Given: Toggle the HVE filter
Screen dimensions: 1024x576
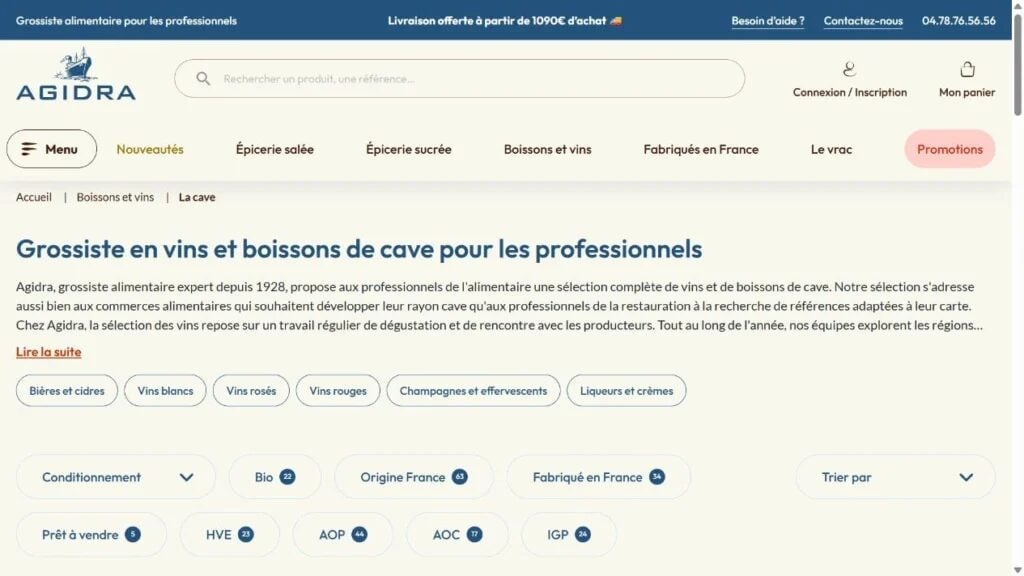Looking at the screenshot, I should click(x=229, y=535).
